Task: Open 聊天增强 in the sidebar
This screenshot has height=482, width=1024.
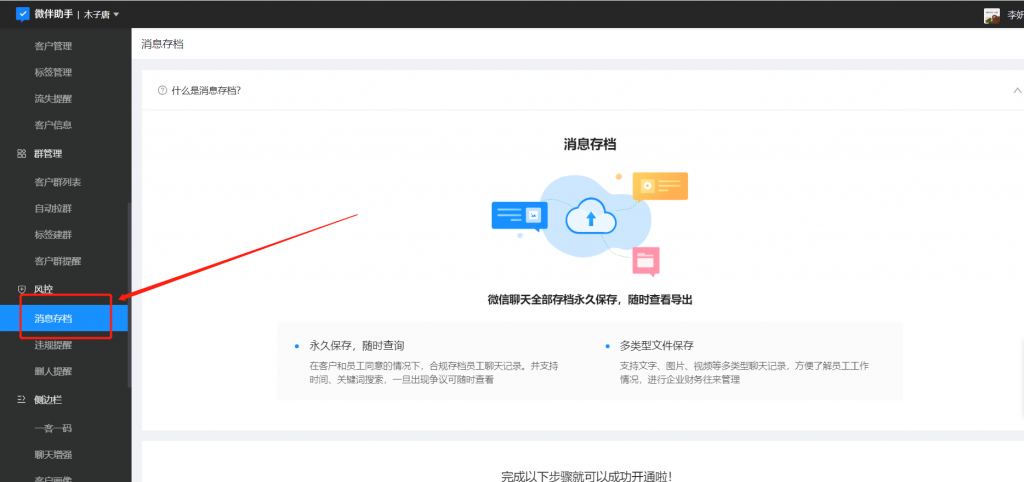Action: (53, 455)
